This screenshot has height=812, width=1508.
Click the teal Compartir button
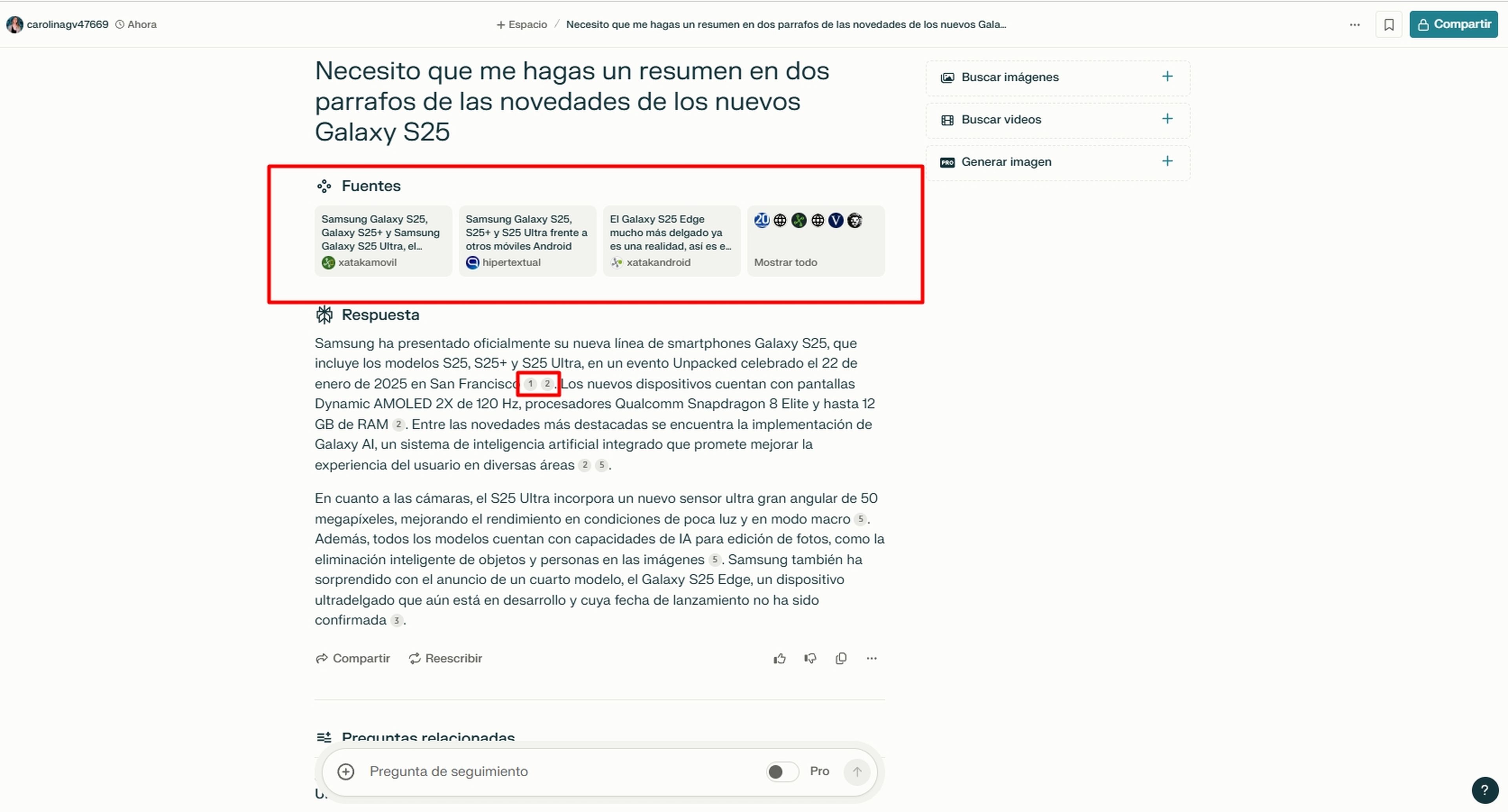1453,25
